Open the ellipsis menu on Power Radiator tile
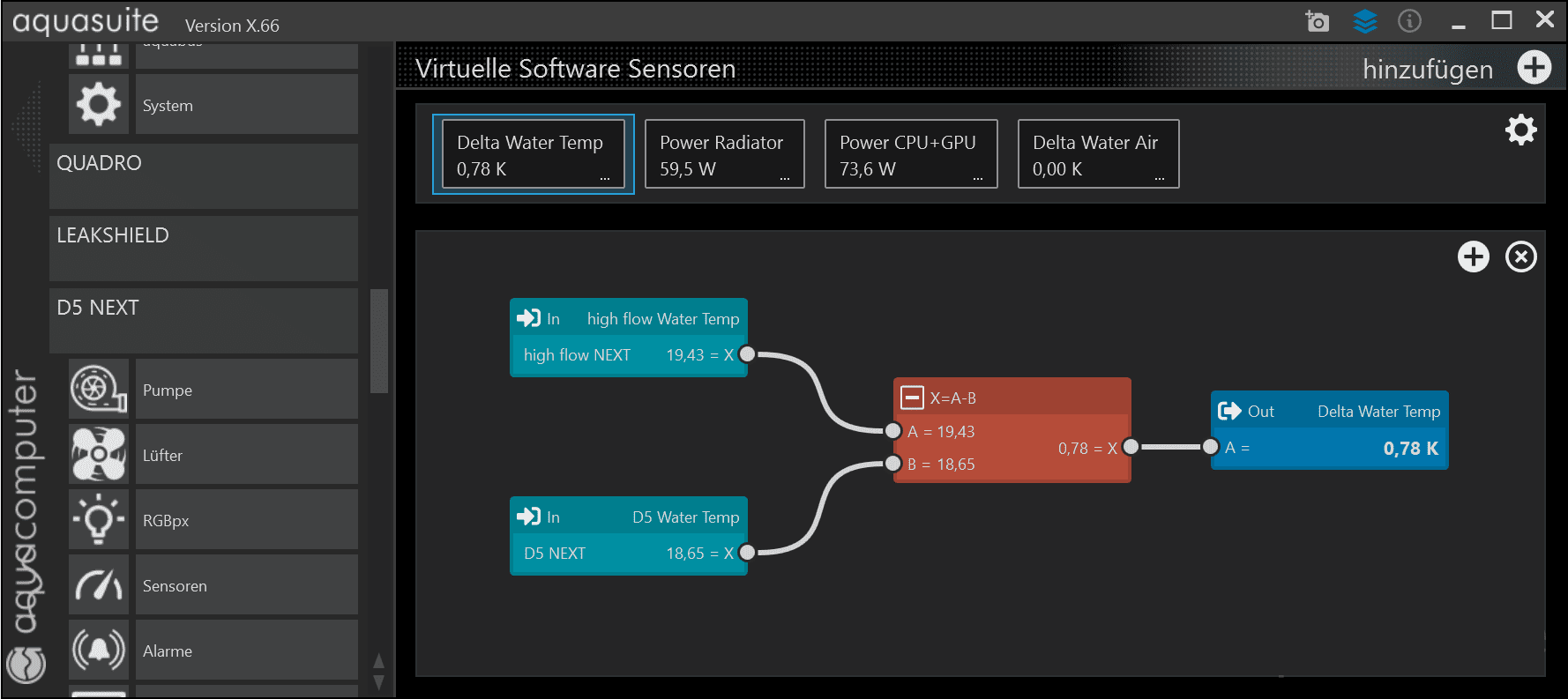Image resolution: width=1568 pixels, height=699 pixels. click(785, 178)
